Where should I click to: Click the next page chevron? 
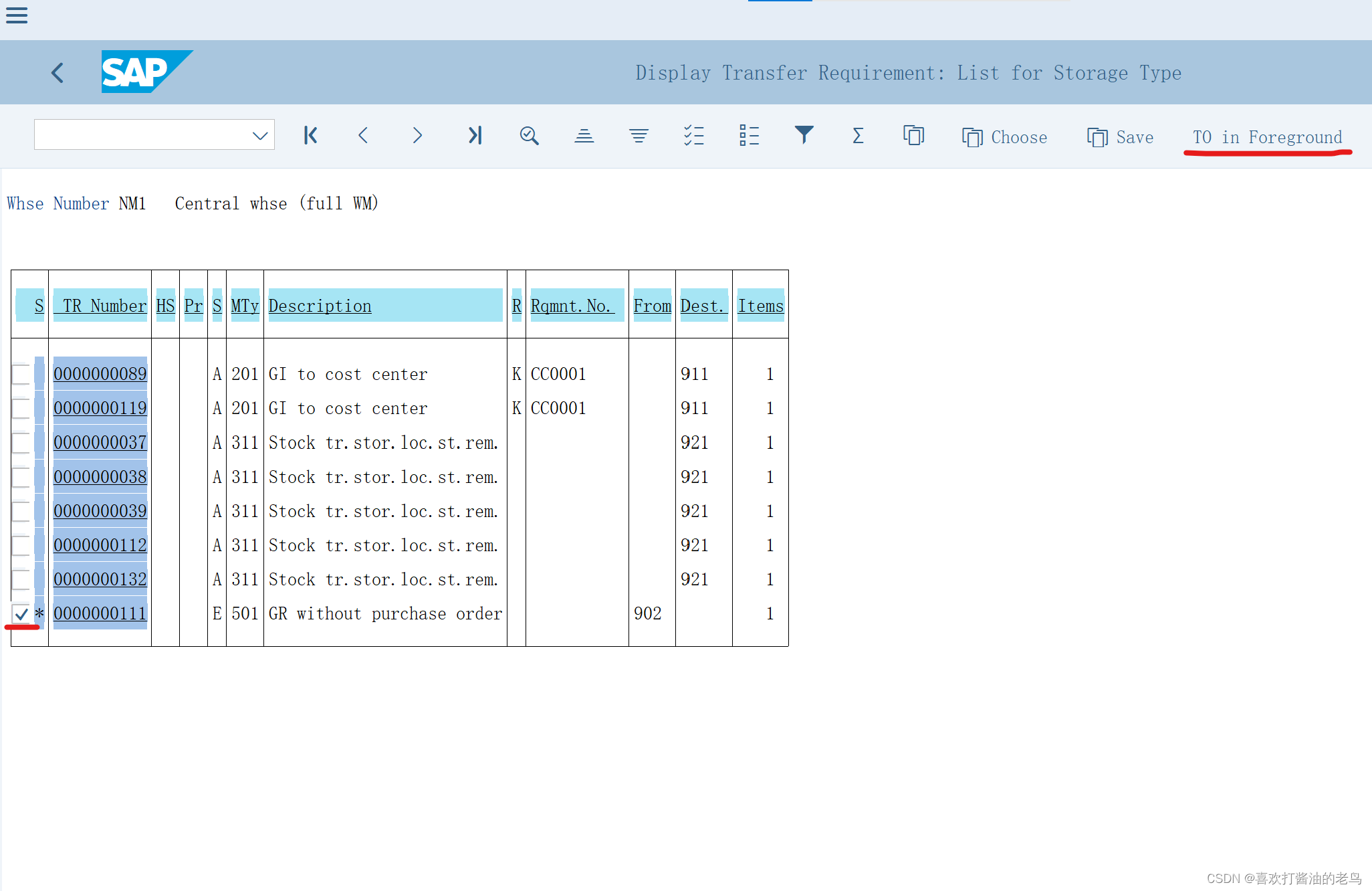[x=418, y=136]
